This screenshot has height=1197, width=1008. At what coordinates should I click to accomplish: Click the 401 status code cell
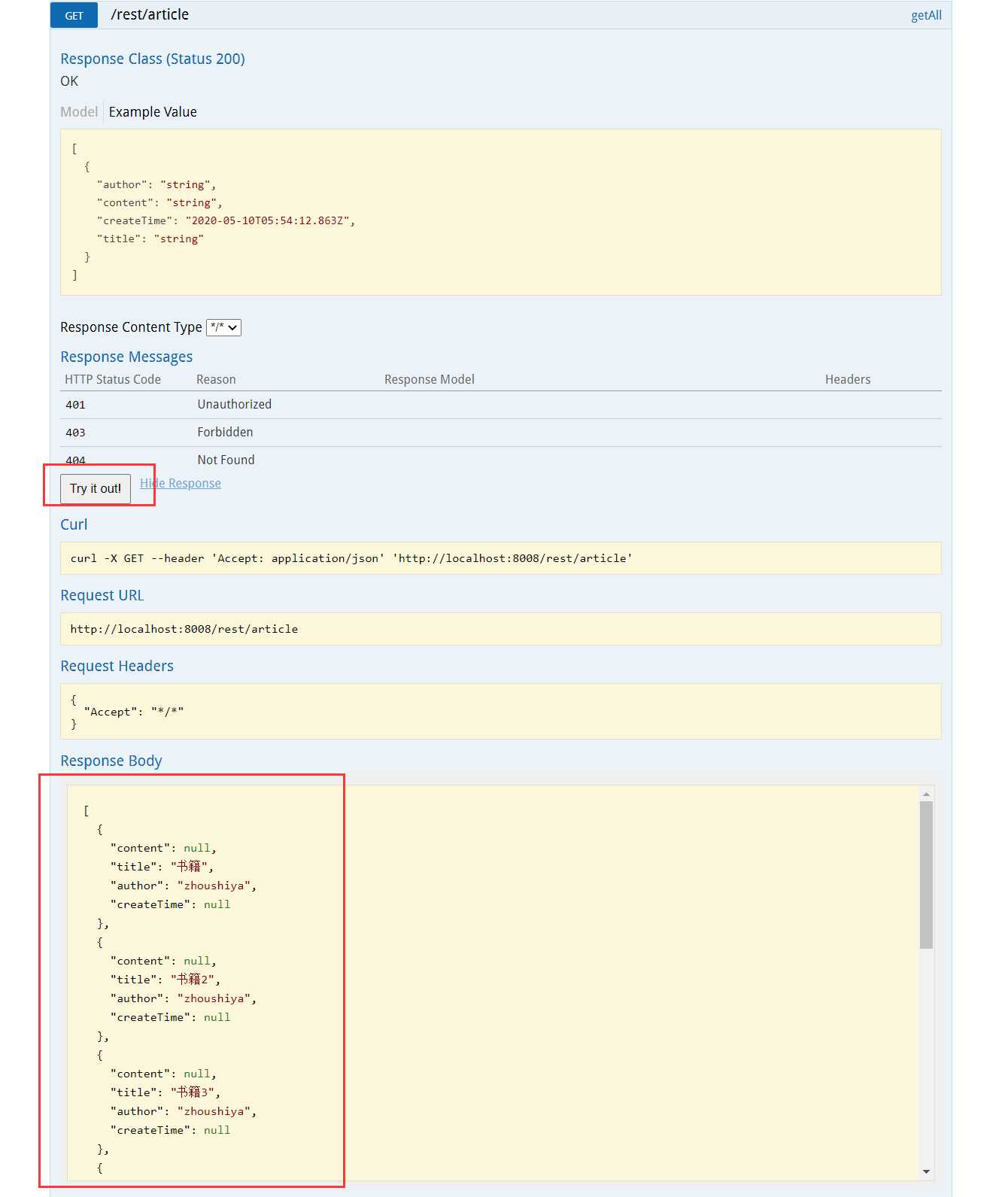point(75,405)
